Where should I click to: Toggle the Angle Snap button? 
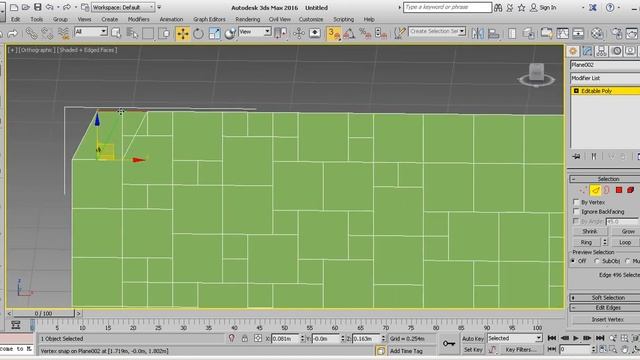coord(349,33)
